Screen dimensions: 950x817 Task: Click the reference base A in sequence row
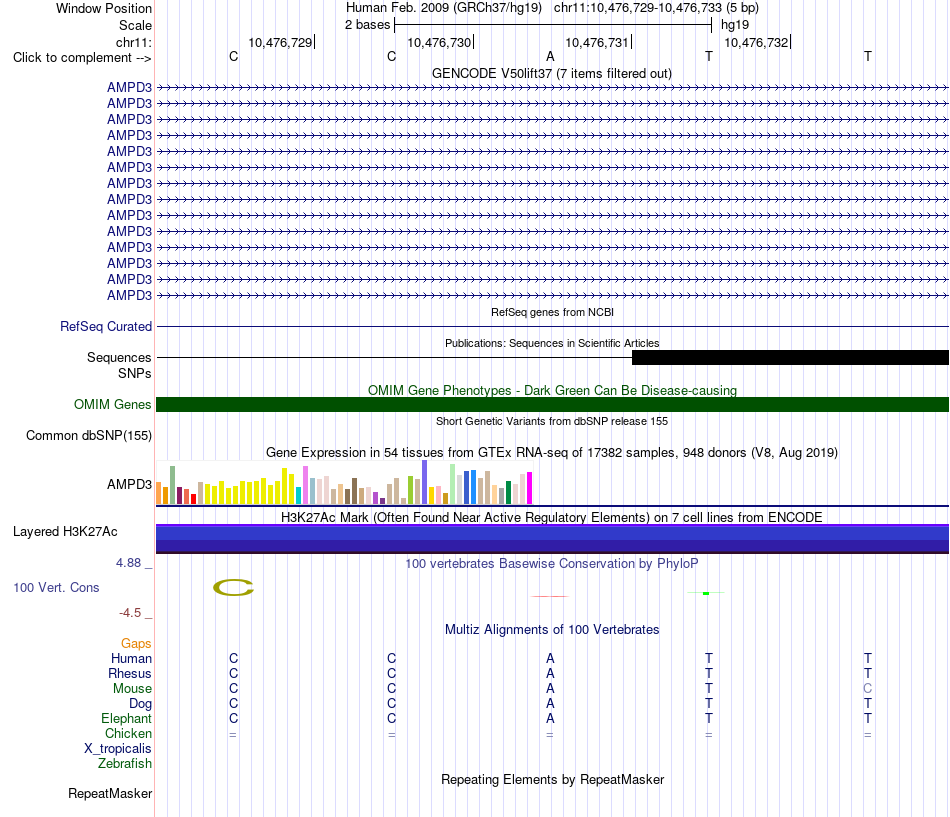(550, 56)
